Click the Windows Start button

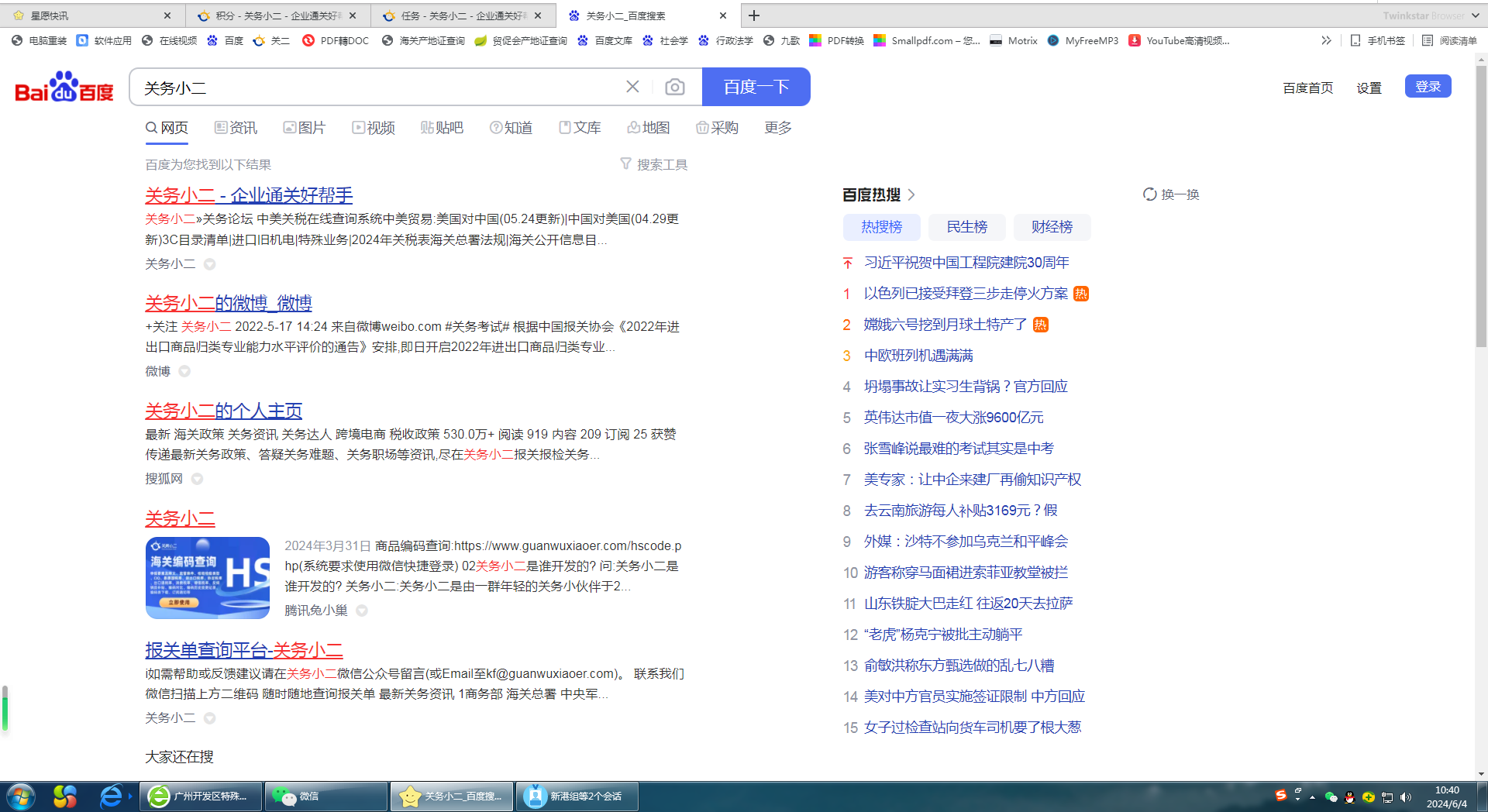20,796
